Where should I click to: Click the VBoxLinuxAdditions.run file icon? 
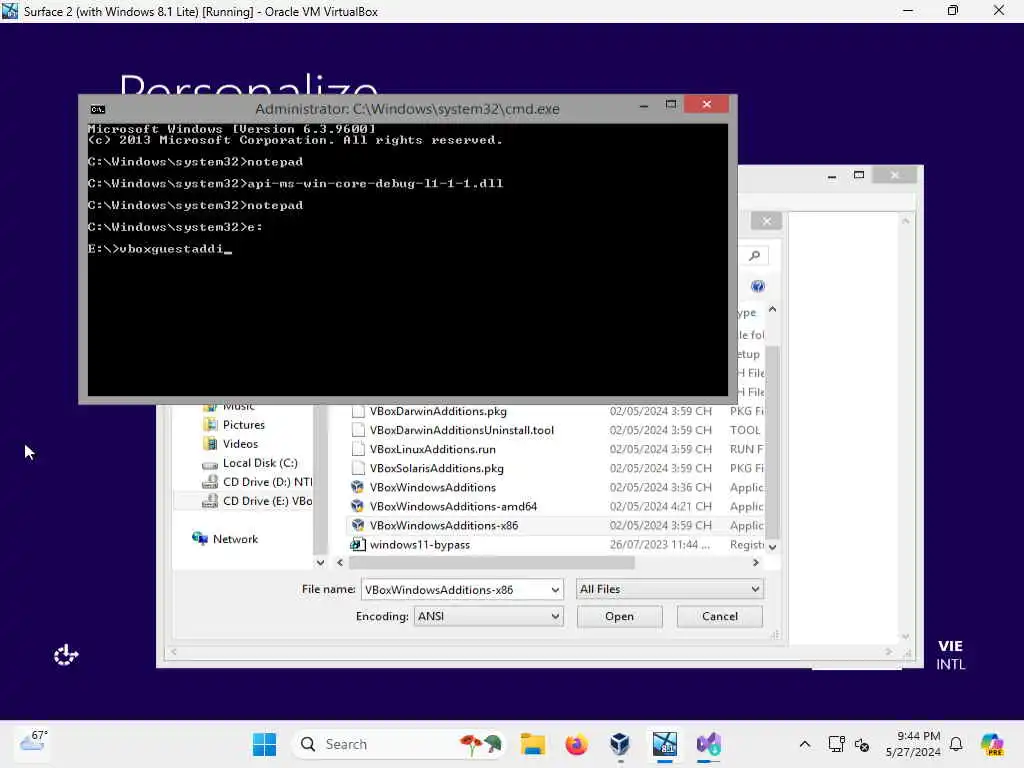point(358,449)
